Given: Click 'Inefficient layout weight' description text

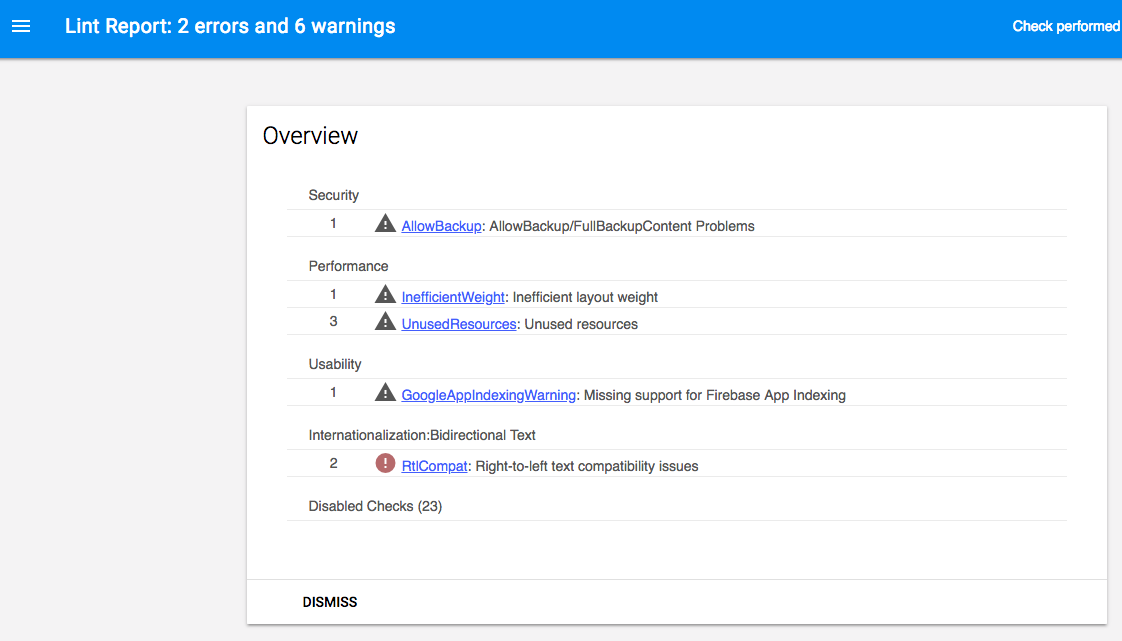Looking at the screenshot, I should pyautogui.click(x=585, y=297).
